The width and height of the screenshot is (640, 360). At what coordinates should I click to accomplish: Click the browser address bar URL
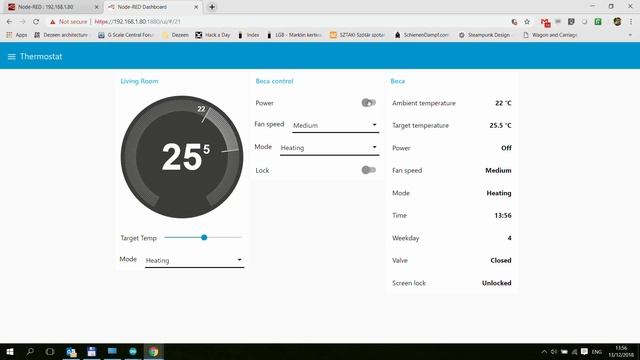tap(138, 22)
